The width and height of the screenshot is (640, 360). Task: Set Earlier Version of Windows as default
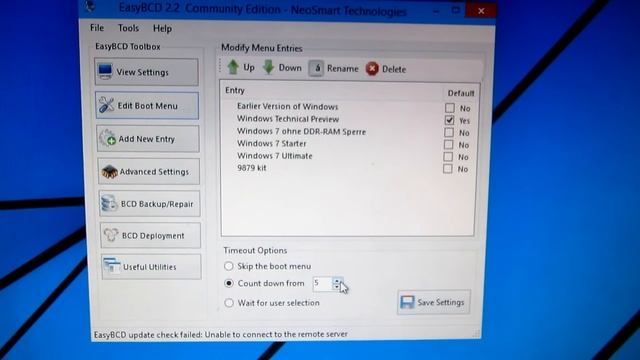pyautogui.click(x=449, y=108)
